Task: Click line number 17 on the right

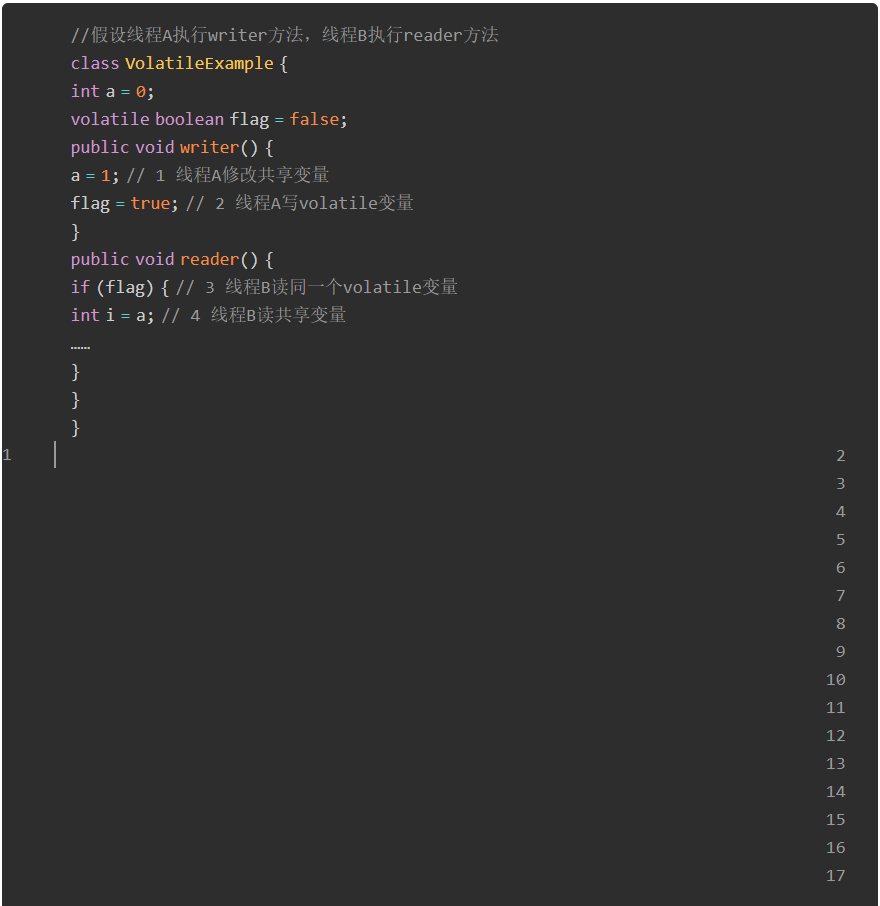Action: [836, 876]
